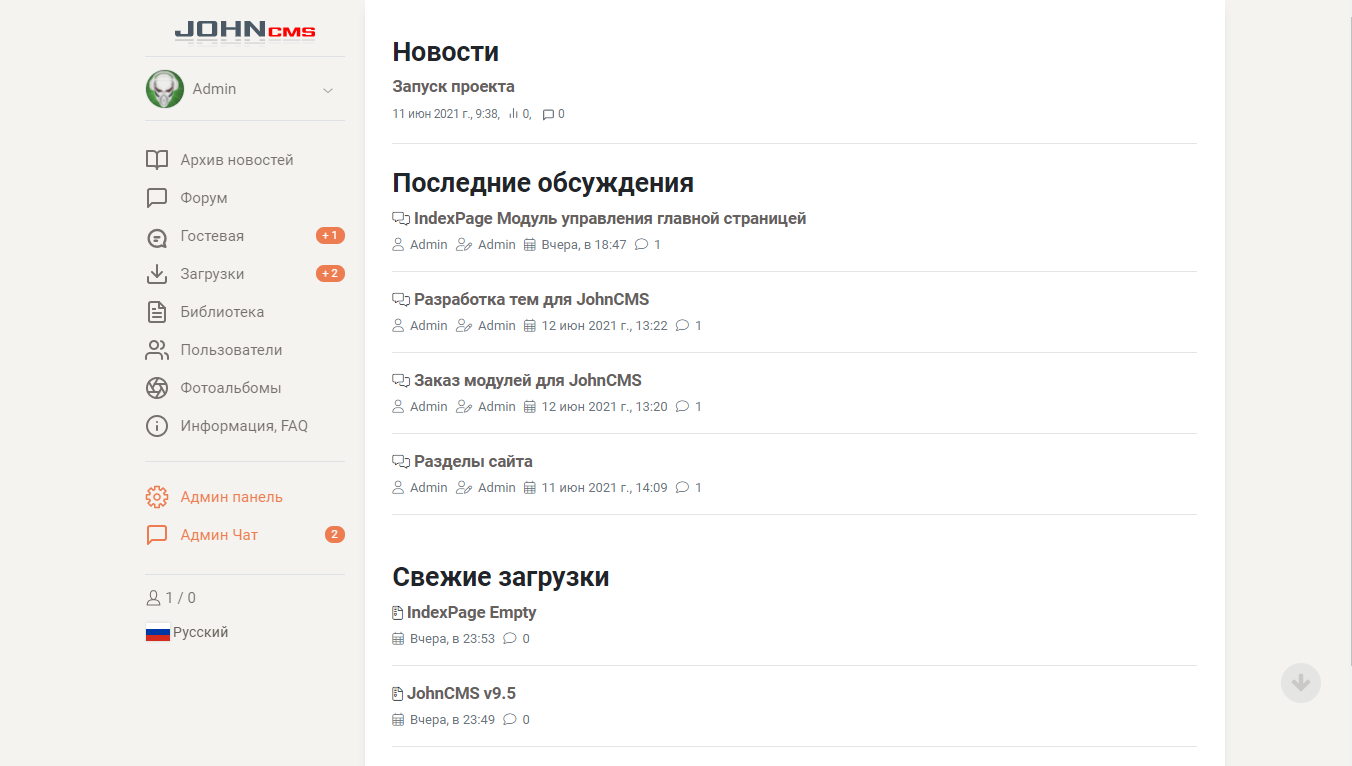Open the Photo albums aperture icon
Screen dimensions: 1352x766
pyautogui.click(x=157, y=388)
